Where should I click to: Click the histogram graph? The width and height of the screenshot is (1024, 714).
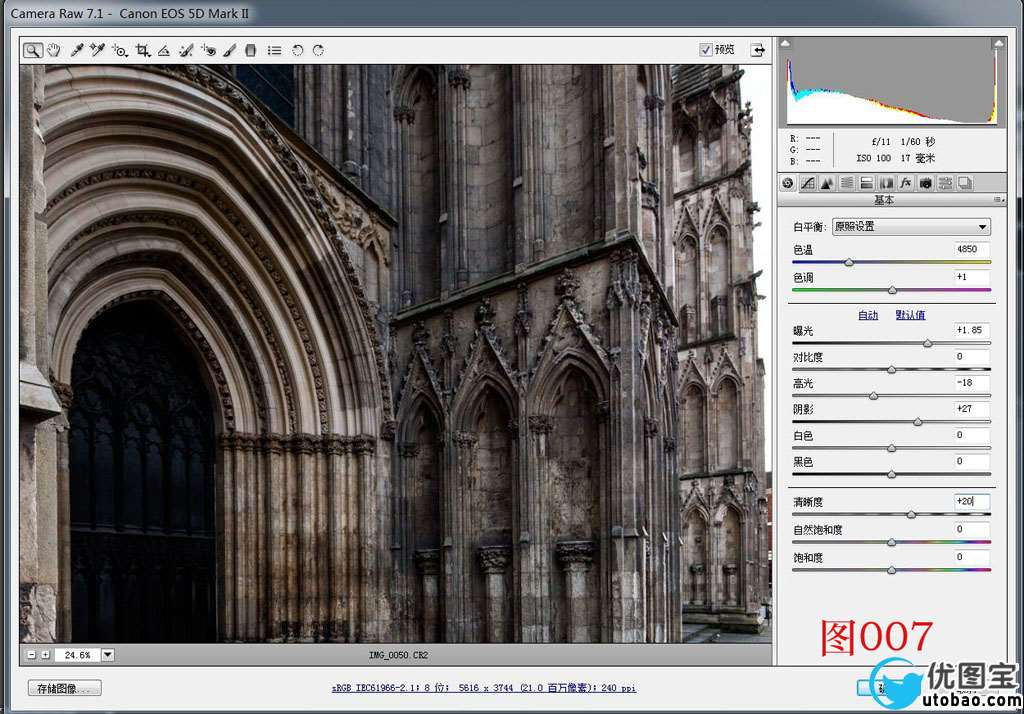point(892,82)
